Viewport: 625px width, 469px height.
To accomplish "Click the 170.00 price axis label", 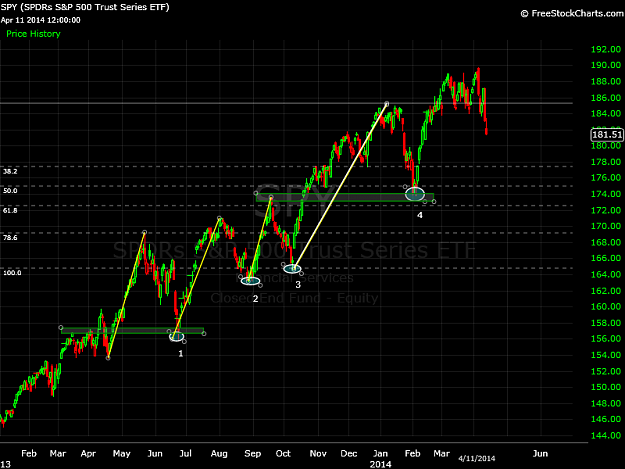I will click(x=605, y=226).
